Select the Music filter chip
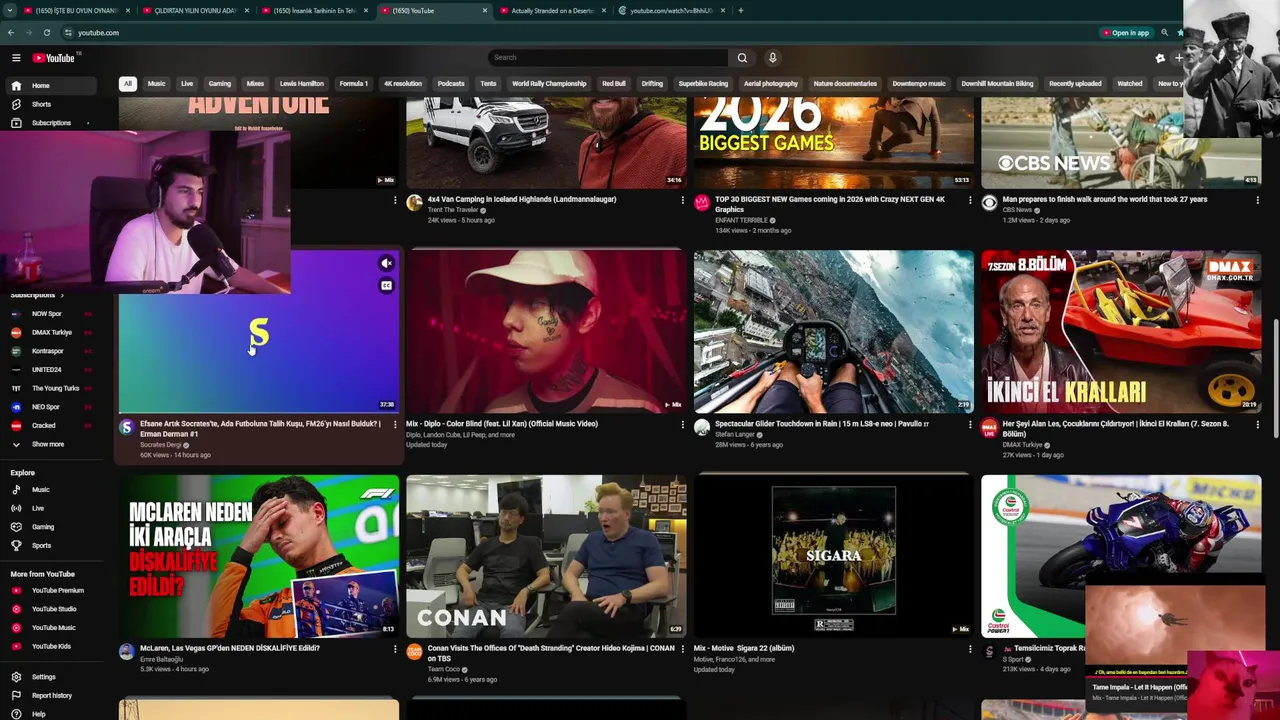 157,84
